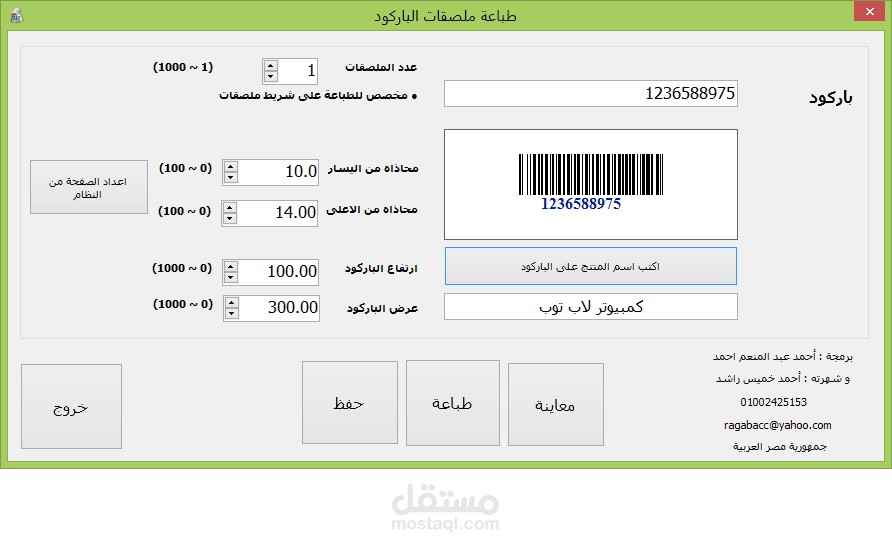Image resolution: width=892 pixels, height=544 pixels.
Task: Decrease label count with down arrow
Action: point(271,76)
